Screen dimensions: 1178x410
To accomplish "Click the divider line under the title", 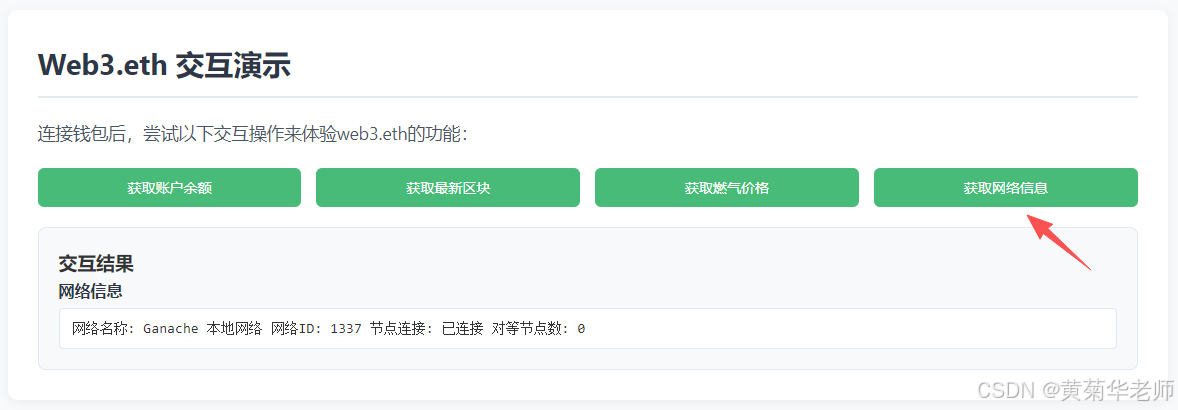I will pyautogui.click(x=587, y=97).
